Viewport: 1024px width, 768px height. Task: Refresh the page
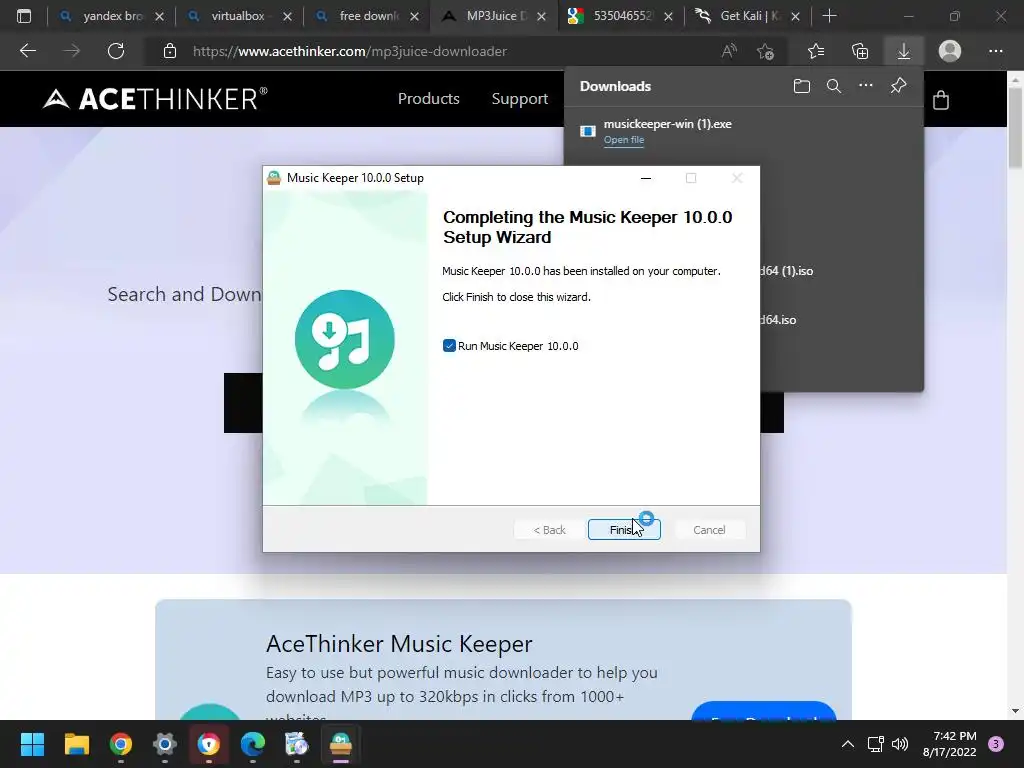click(x=116, y=51)
